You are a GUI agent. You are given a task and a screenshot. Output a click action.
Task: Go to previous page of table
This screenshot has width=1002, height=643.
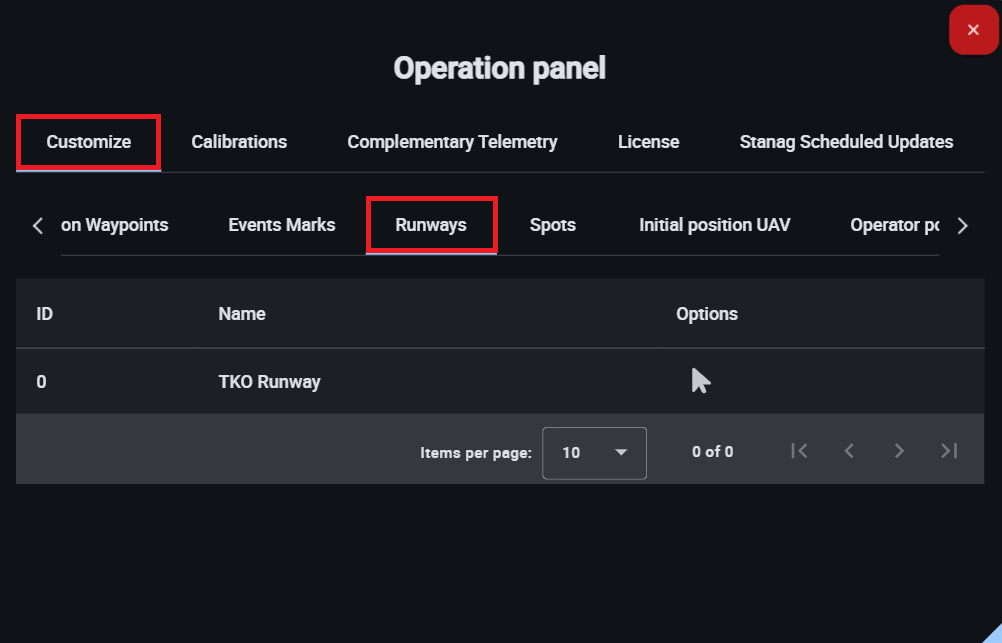[x=849, y=451]
